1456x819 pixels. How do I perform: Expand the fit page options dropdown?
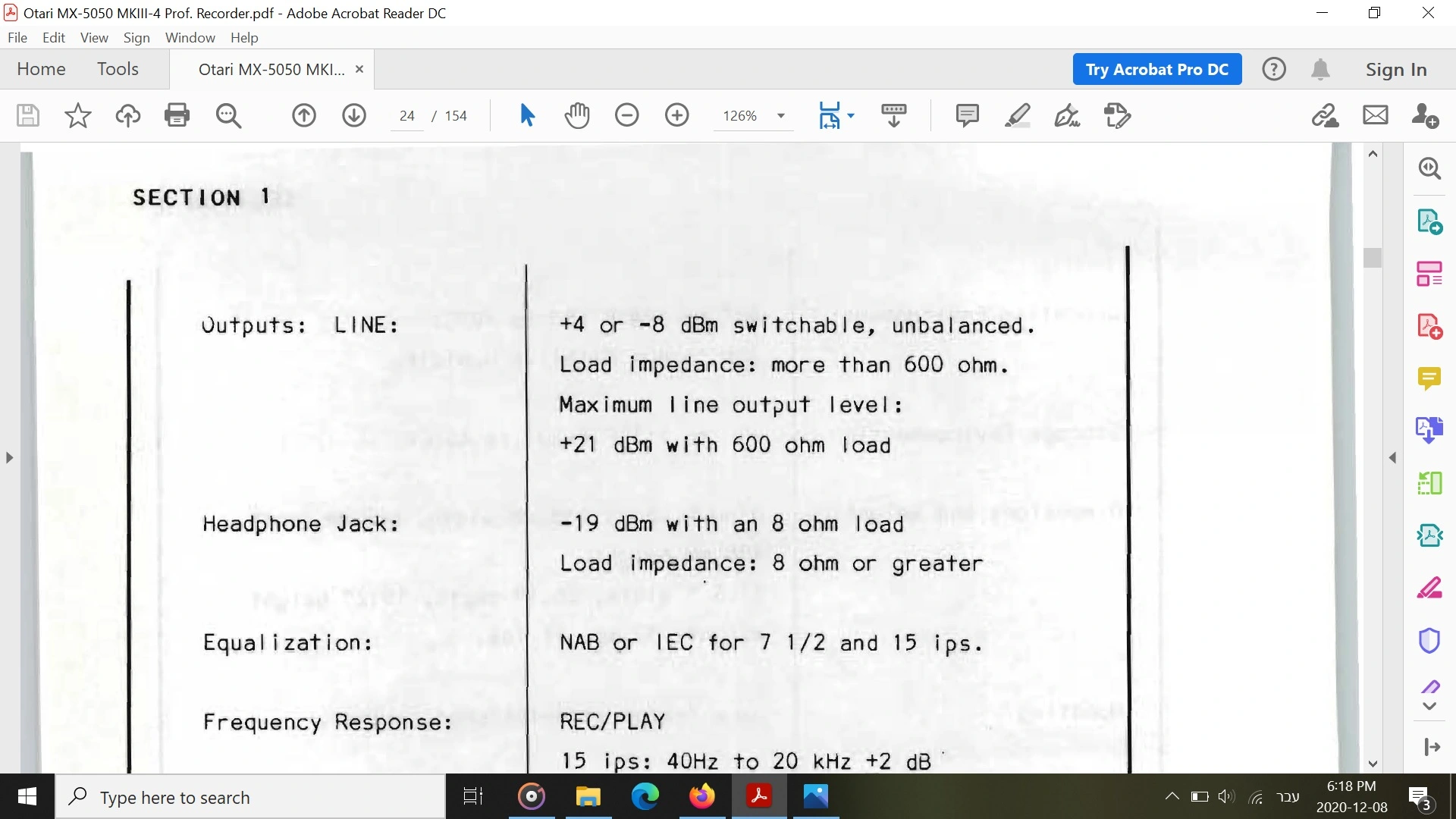click(x=851, y=116)
